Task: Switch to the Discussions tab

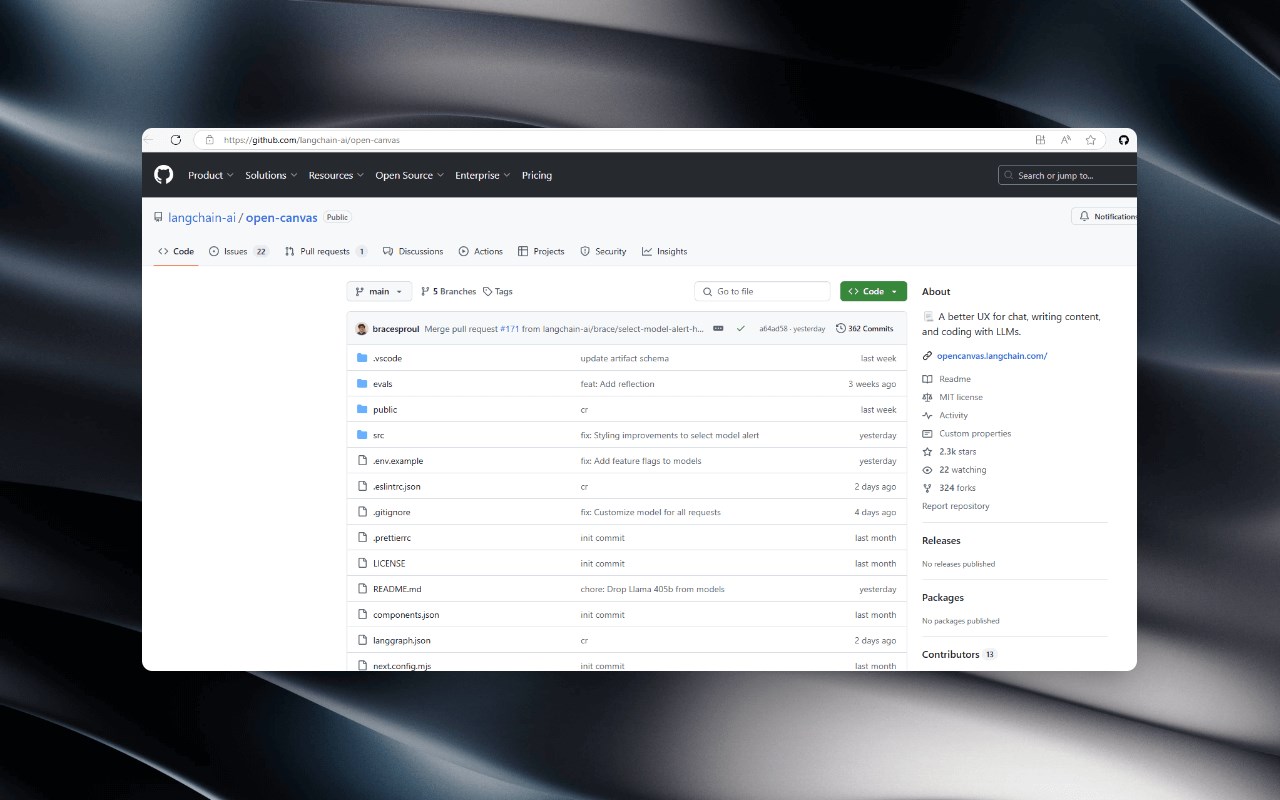Action: click(413, 251)
